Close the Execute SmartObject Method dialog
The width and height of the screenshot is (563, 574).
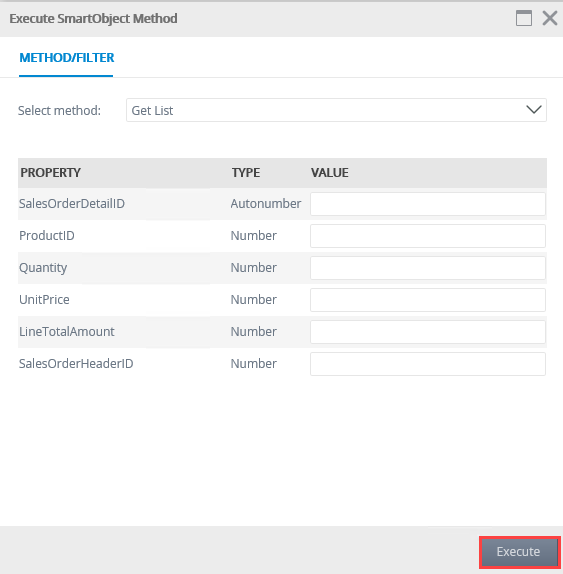[x=549, y=18]
